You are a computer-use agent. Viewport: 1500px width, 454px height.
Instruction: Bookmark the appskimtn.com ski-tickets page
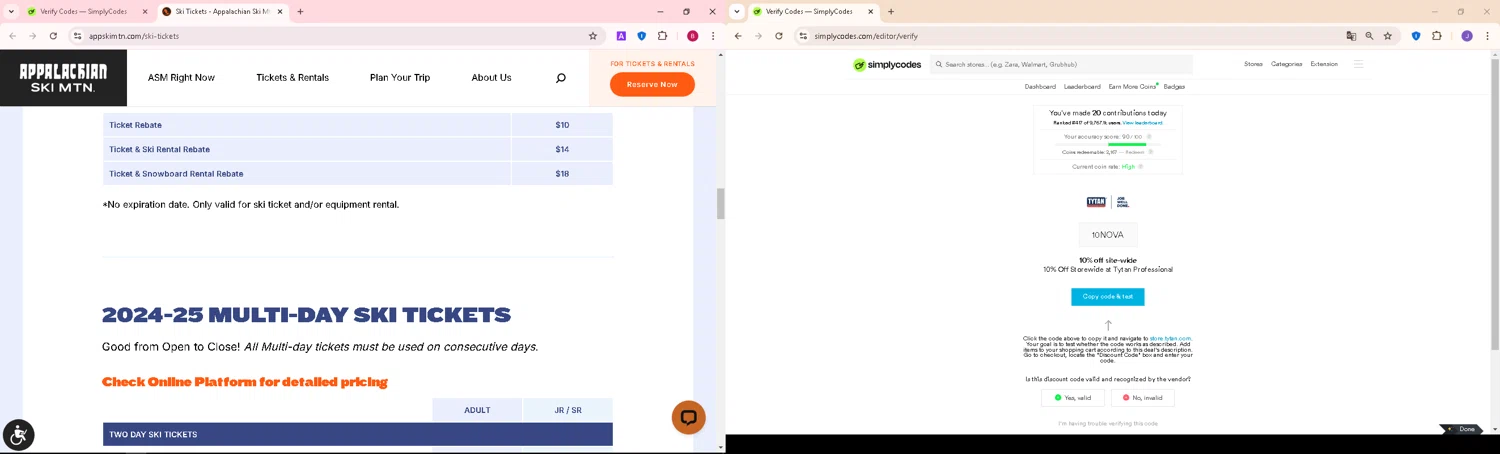(593, 36)
